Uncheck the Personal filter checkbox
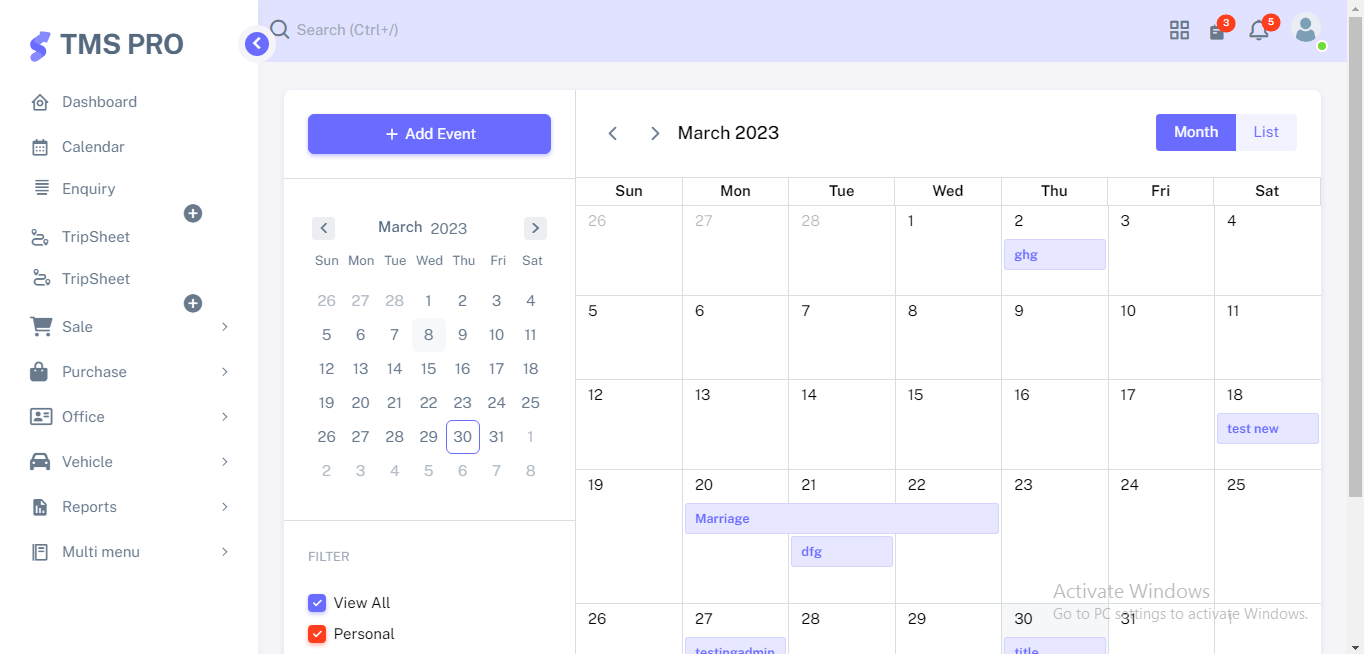 click(317, 634)
